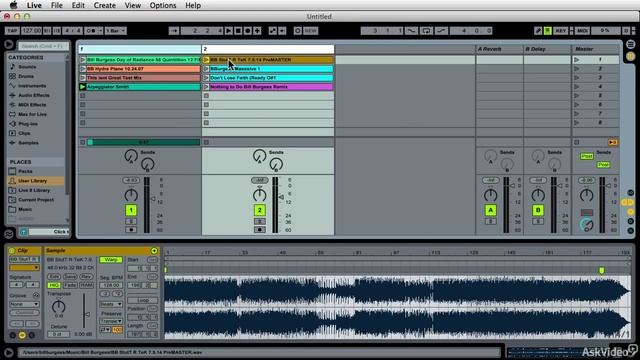This screenshot has height=360, width=640.
Task: Launch the Nothing to Do Bill Burgess Remix clip
Action: tap(206, 87)
